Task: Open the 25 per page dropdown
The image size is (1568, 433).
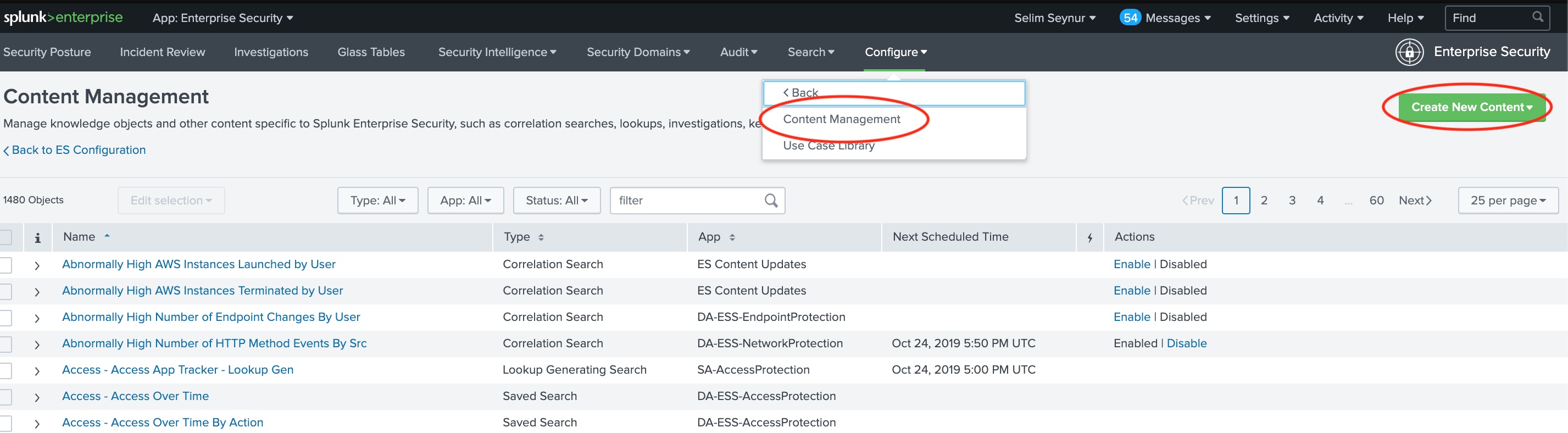Action: pyautogui.click(x=1508, y=201)
